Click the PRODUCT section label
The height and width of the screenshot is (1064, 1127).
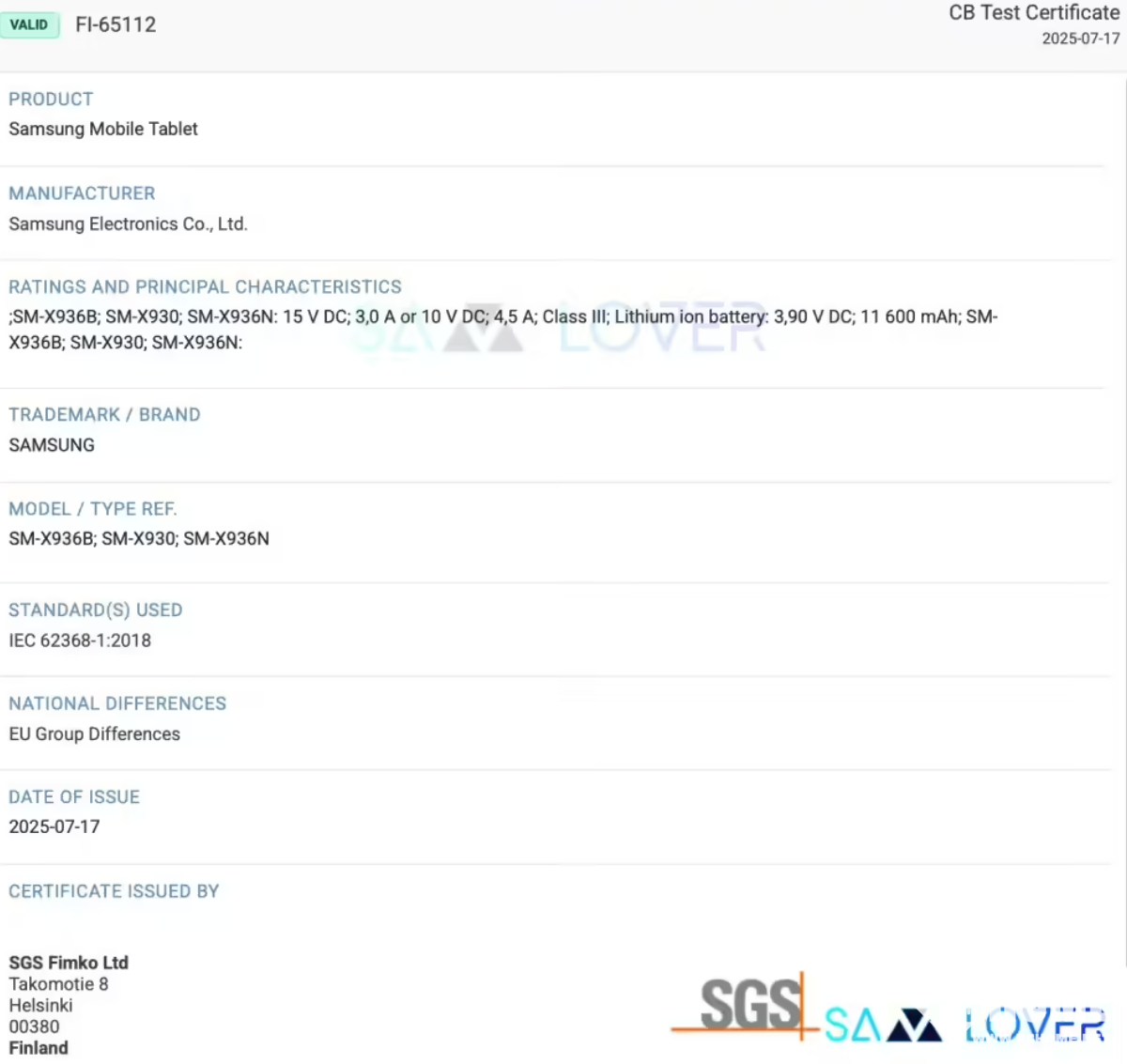click(51, 99)
